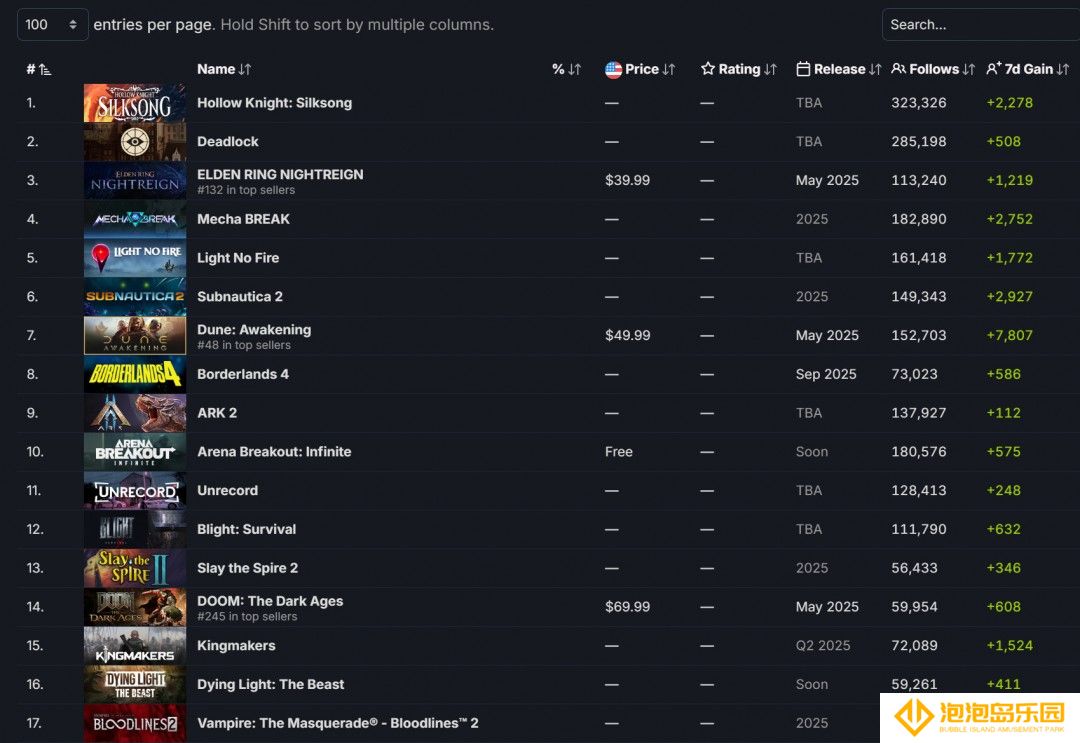1080x743 pixels.
Task: Open Vampire: The Masquerade Bloodlines 2 link
Action: (338, 723)
